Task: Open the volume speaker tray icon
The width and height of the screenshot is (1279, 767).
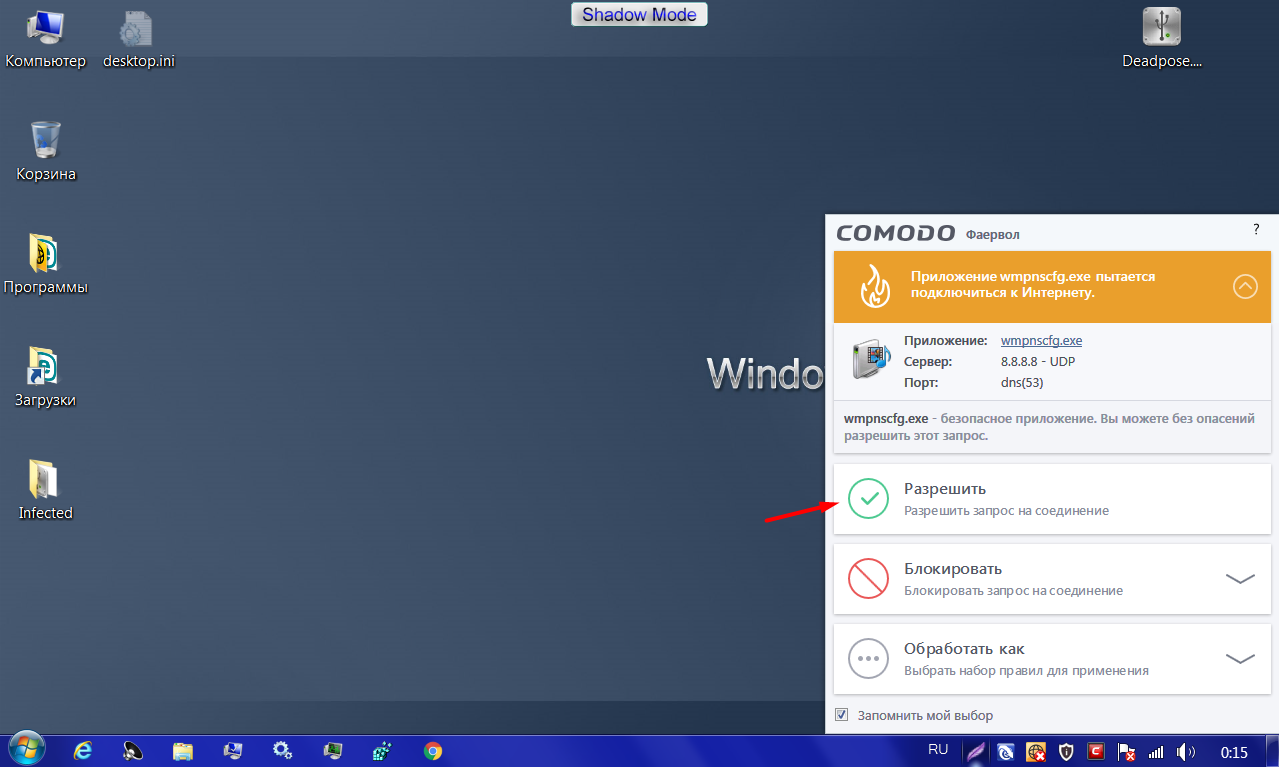Action: point(1186,751)
